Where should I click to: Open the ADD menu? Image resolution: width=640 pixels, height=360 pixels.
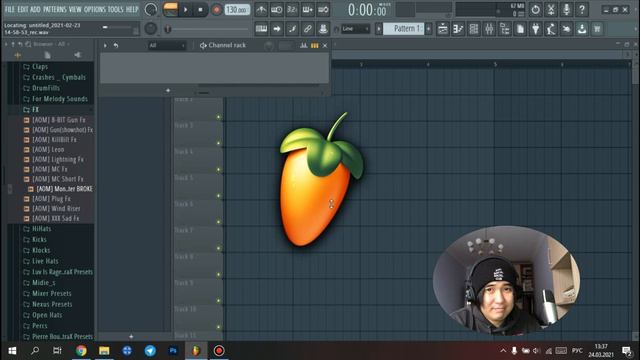coord(36,9)
